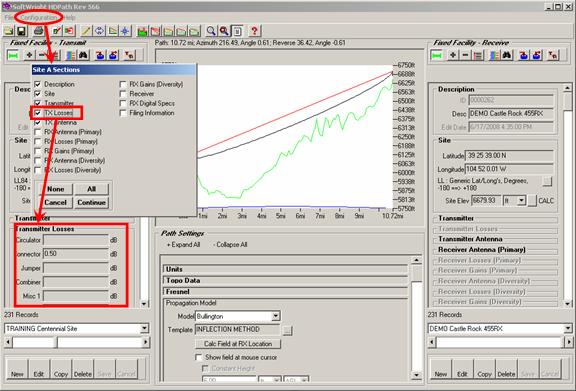The height and width of the screenshot is (391, 576).
Task: Open DEMO Castle Rock 455RX record dropdown
Action: click(568, 328)
